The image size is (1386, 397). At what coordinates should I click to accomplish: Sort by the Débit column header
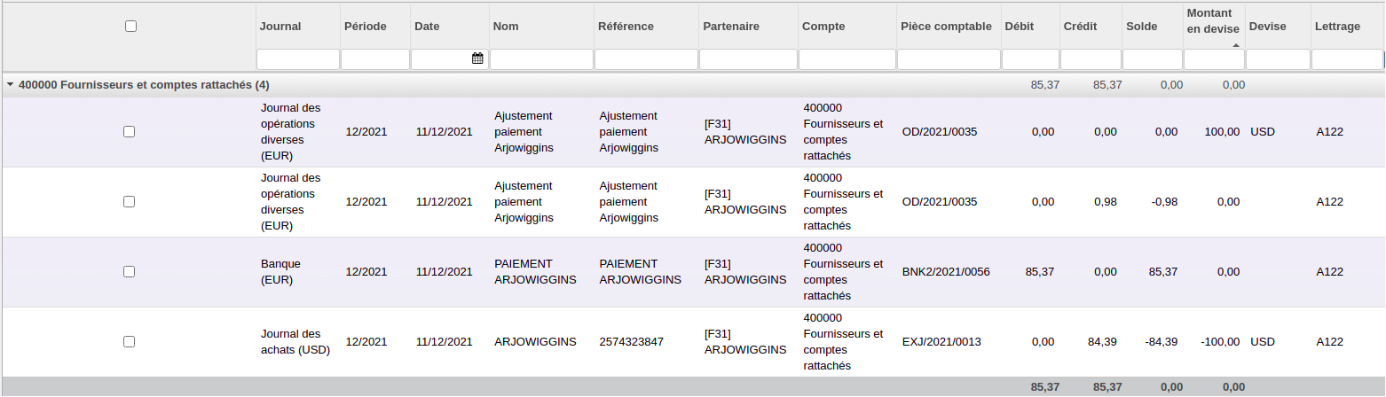(1019, 26)
